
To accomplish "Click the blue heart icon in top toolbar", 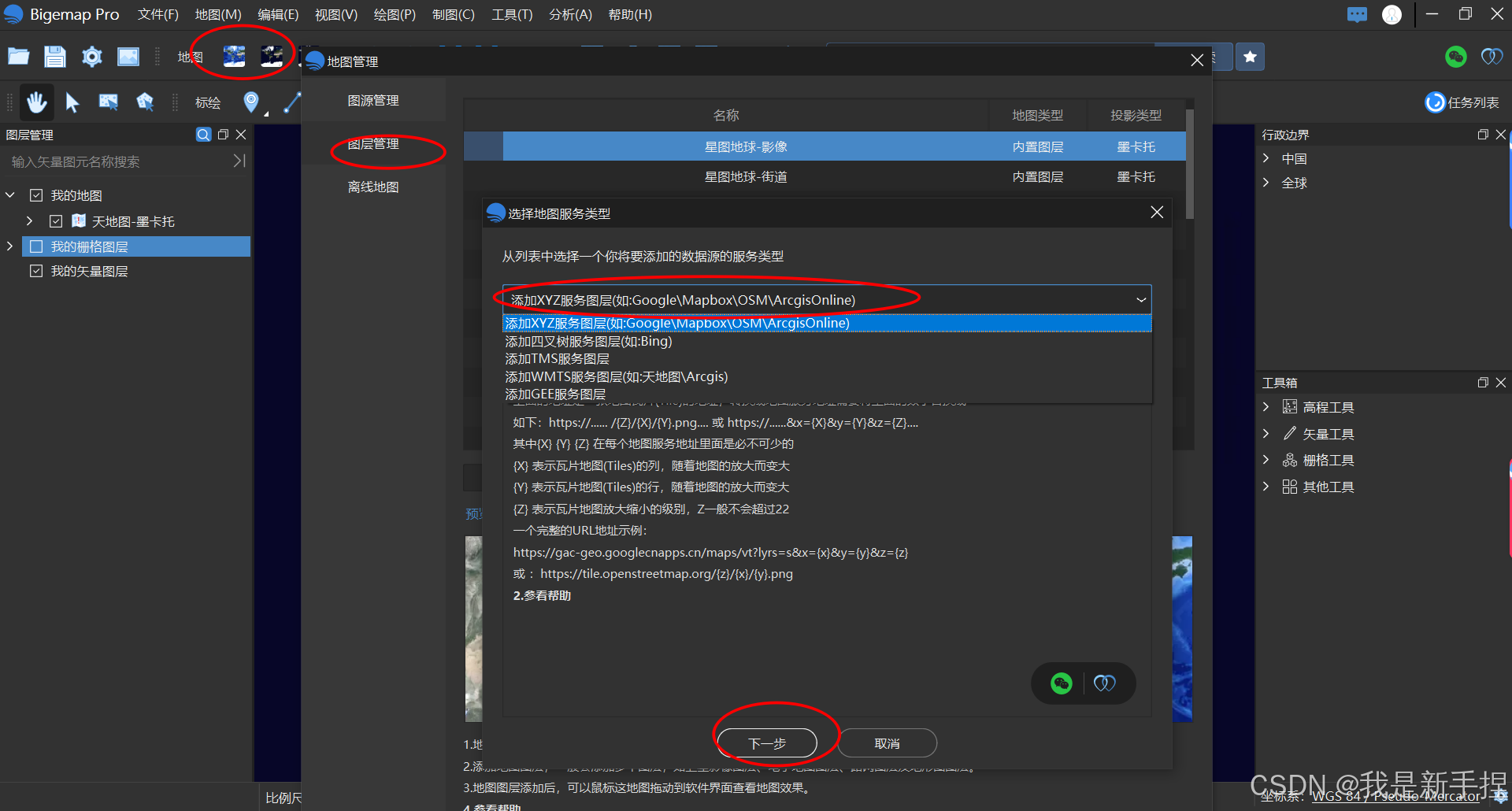I will [1492, 57].
